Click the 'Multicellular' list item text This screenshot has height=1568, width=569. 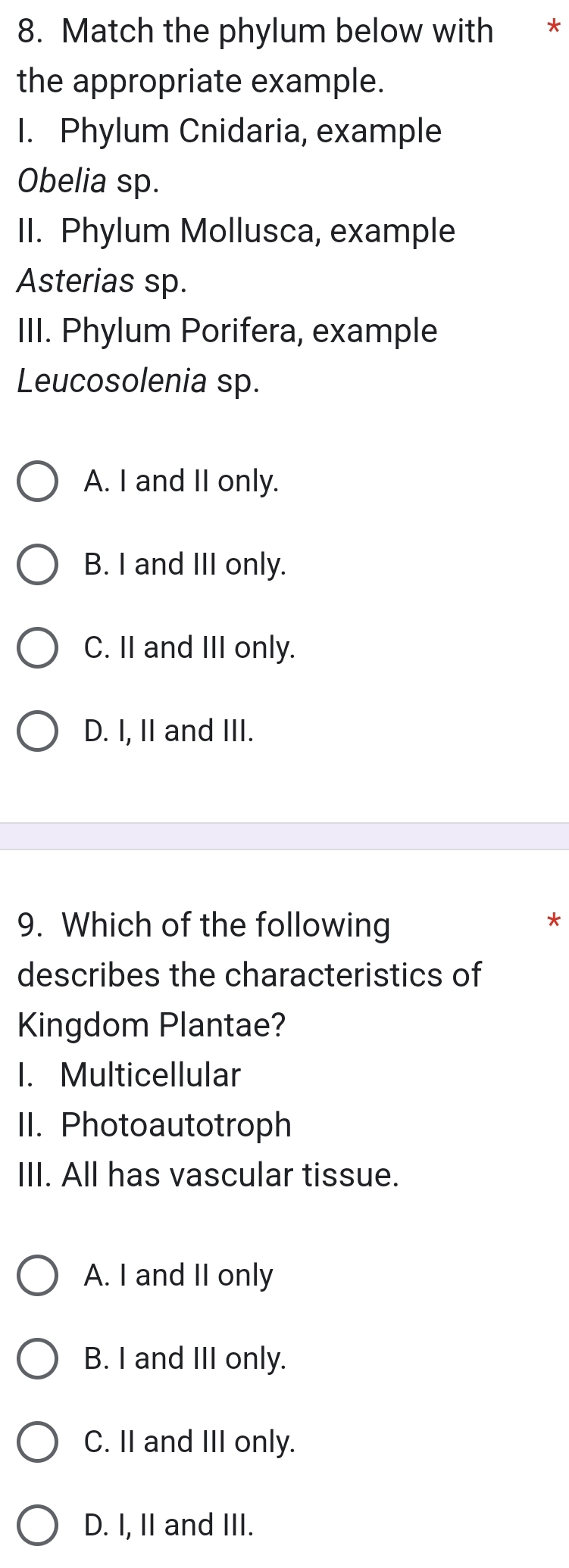pyautogui.click(x=129, y=1075)
